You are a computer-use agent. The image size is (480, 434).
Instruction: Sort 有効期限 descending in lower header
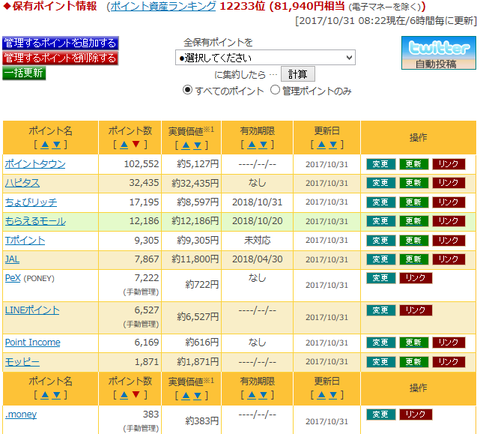pos(263,395)
